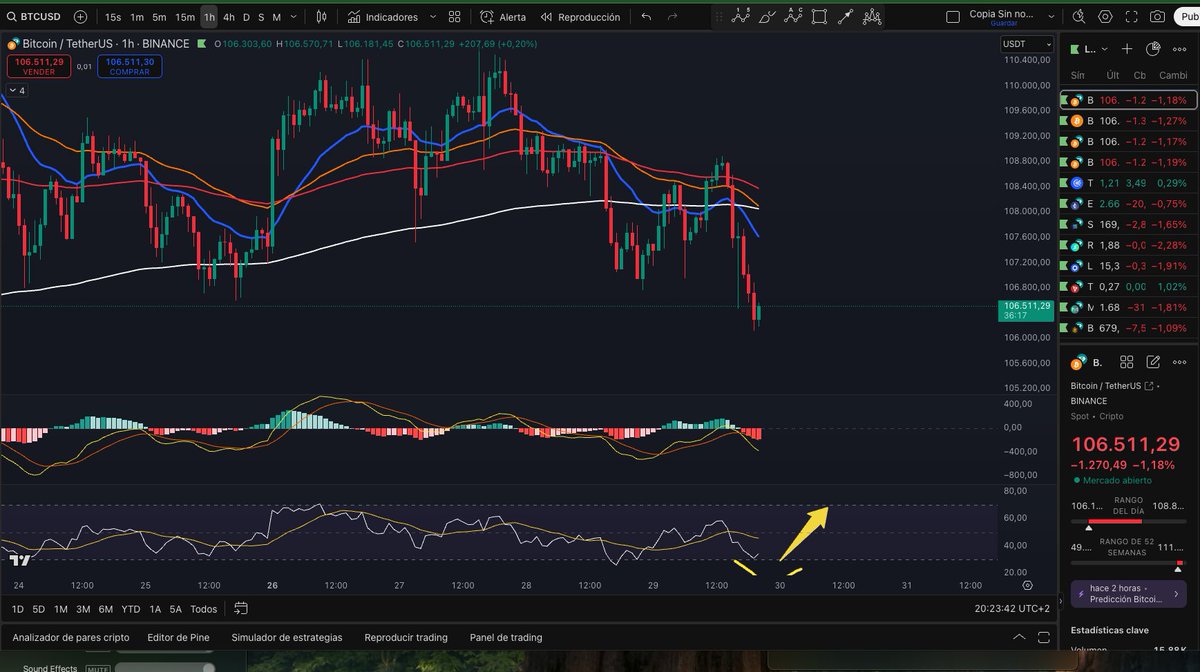
Task: Start Reproducción replay mode
Action: pyautogui.click(x=580, y=17)
